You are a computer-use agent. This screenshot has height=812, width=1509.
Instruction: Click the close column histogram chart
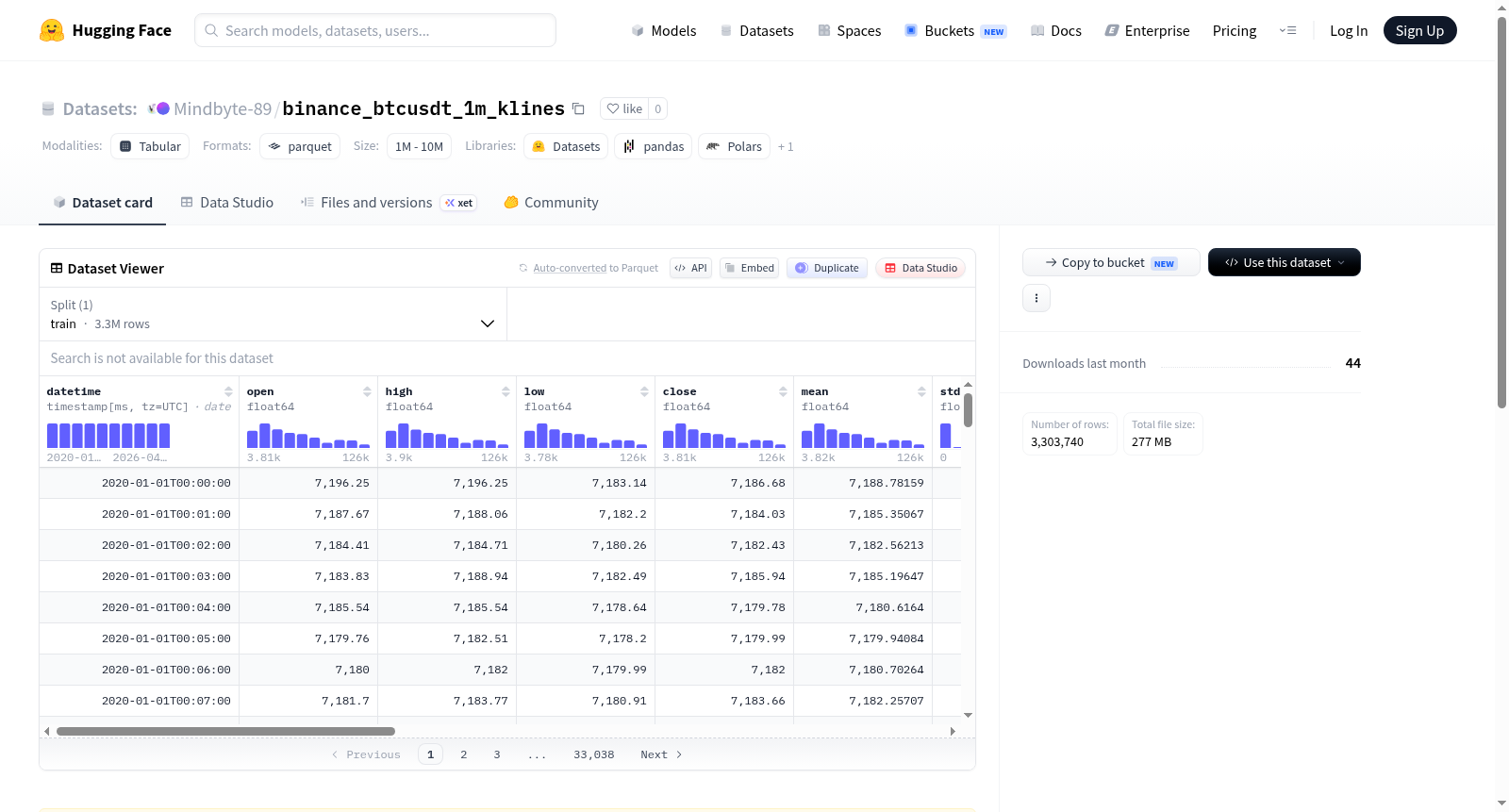724,435
